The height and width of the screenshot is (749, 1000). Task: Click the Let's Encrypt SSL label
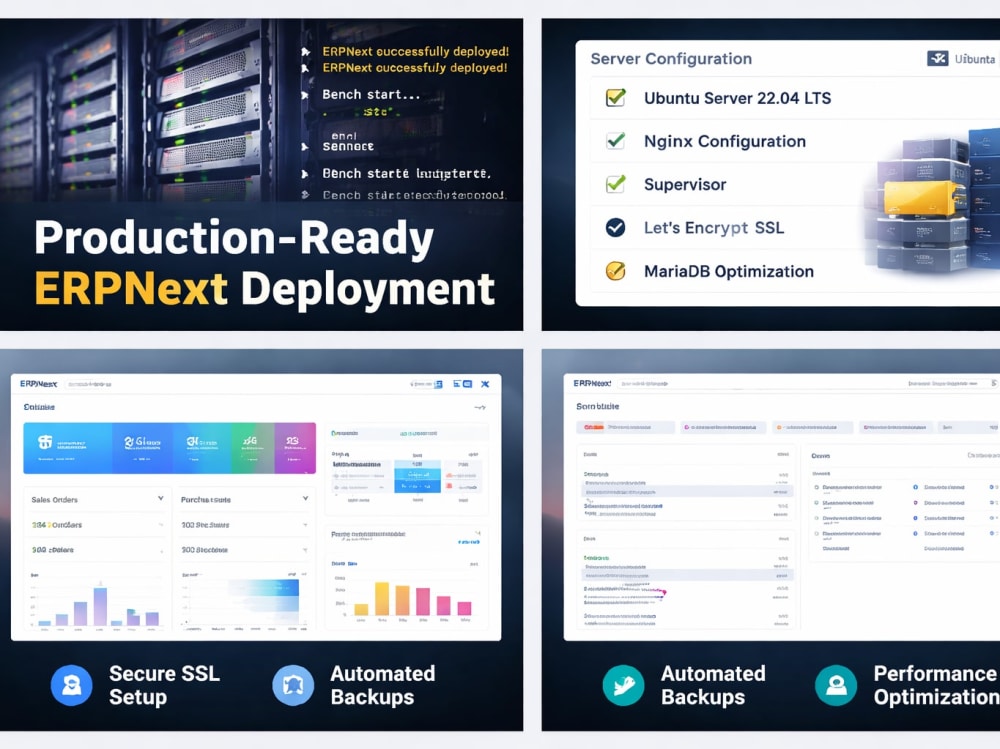pos(714,228)
